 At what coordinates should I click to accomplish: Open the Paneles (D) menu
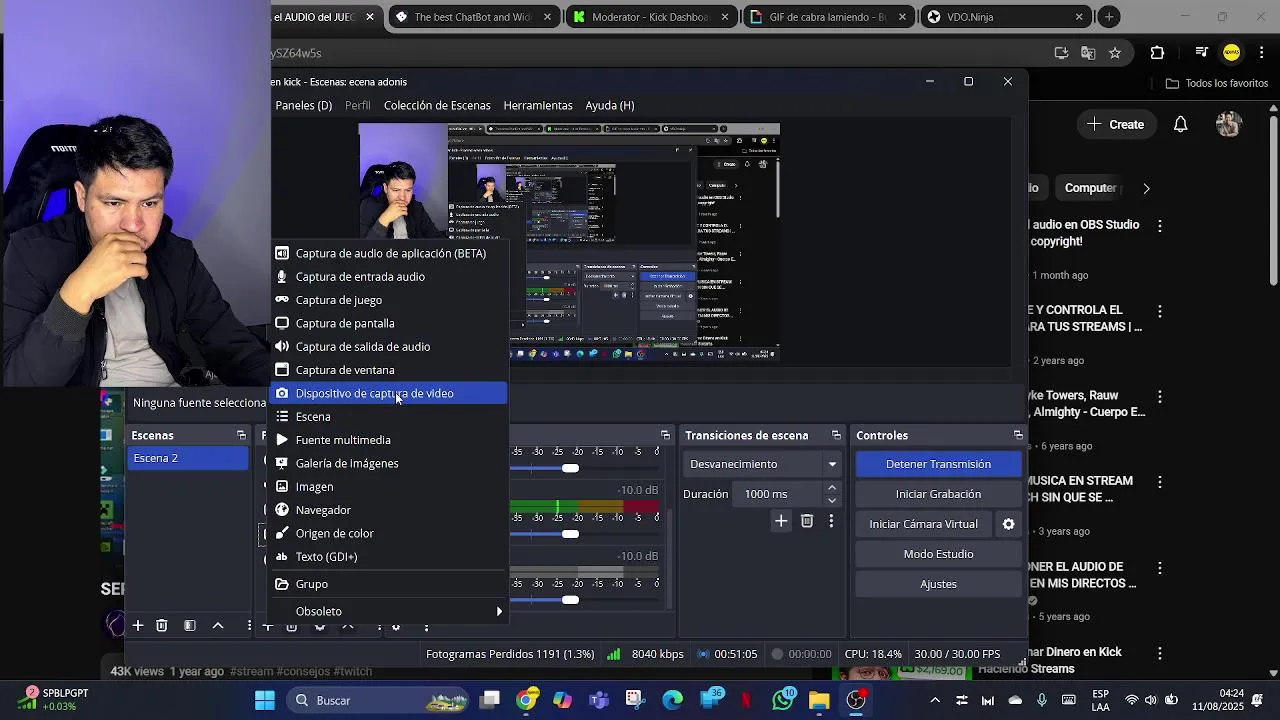click(304, 105)
